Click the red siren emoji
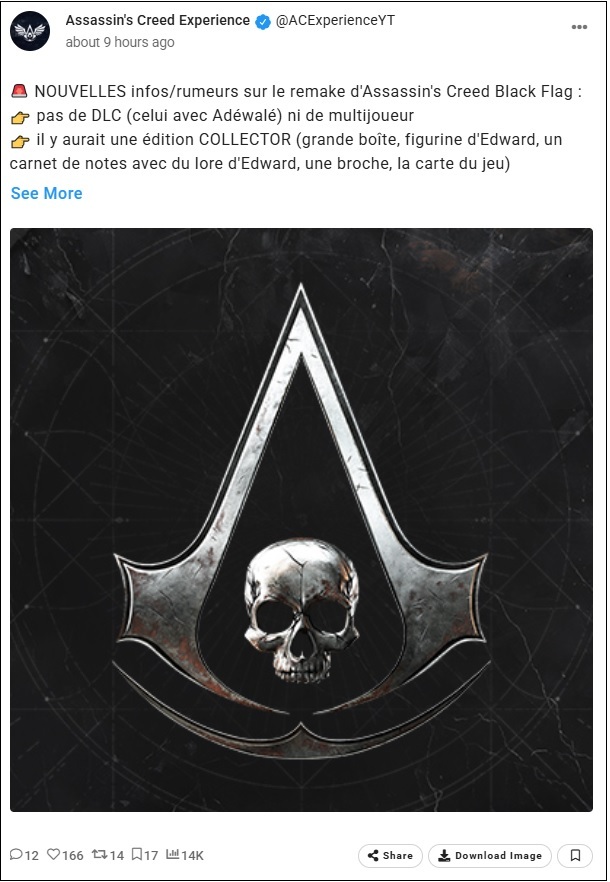The height and width of the screenshot is (882, 610). (x=19, y=91)
